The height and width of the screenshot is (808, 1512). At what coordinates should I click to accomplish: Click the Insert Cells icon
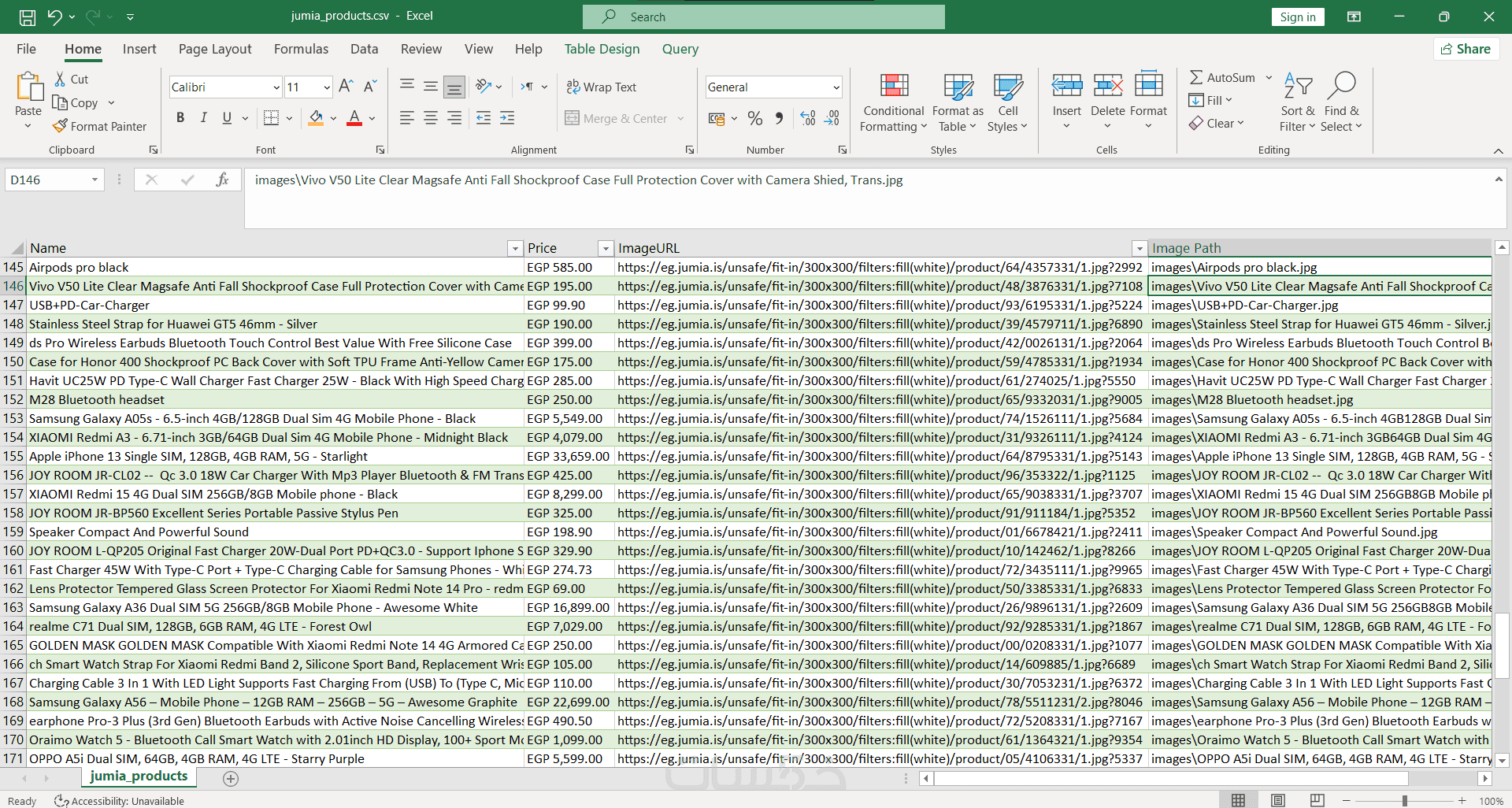click(x=1067, y=86)
